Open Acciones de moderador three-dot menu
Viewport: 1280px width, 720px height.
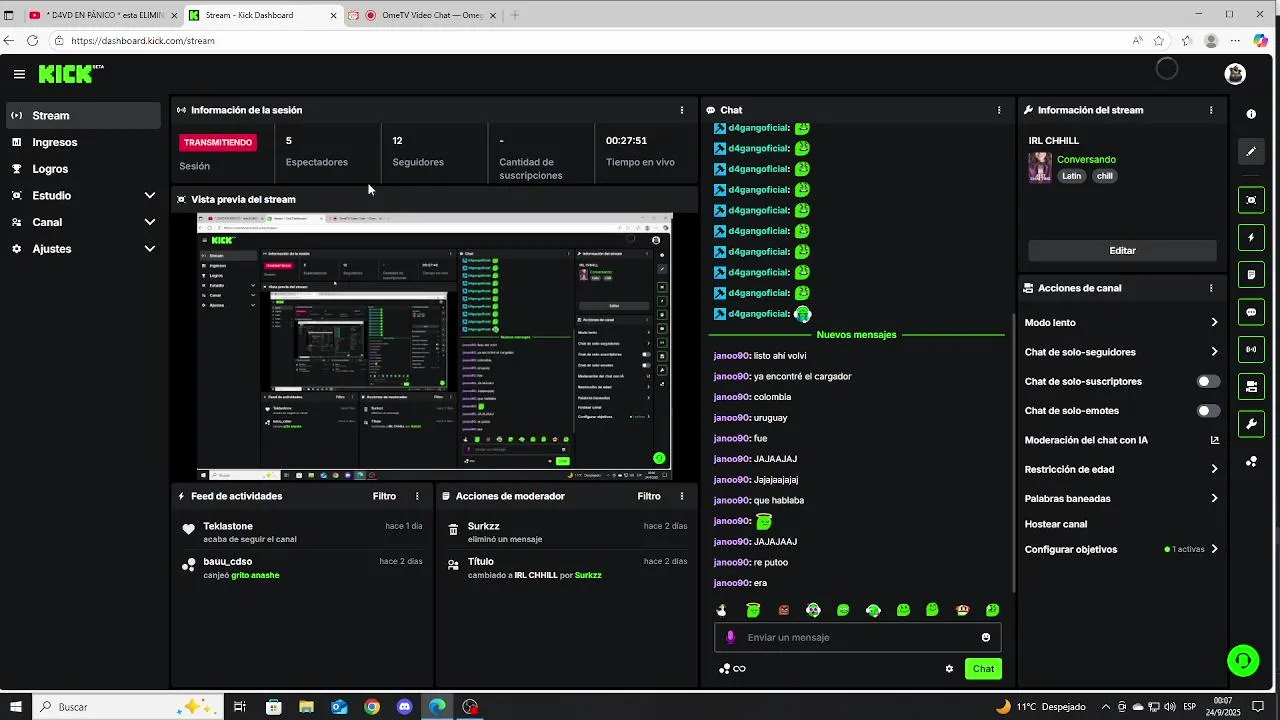pos(682,496)
